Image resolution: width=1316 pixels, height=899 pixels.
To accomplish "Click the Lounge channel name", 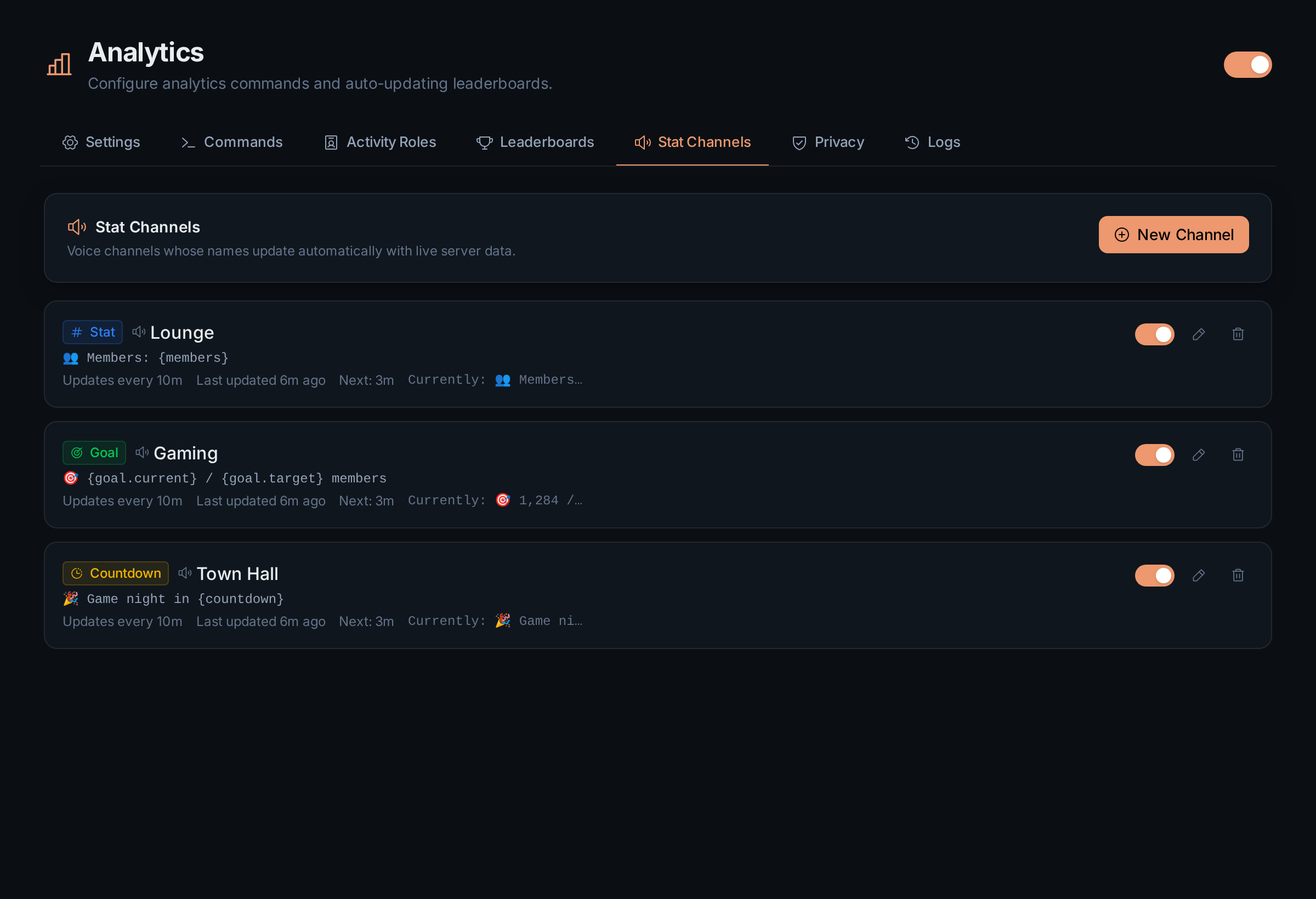I will pos(183,333).
